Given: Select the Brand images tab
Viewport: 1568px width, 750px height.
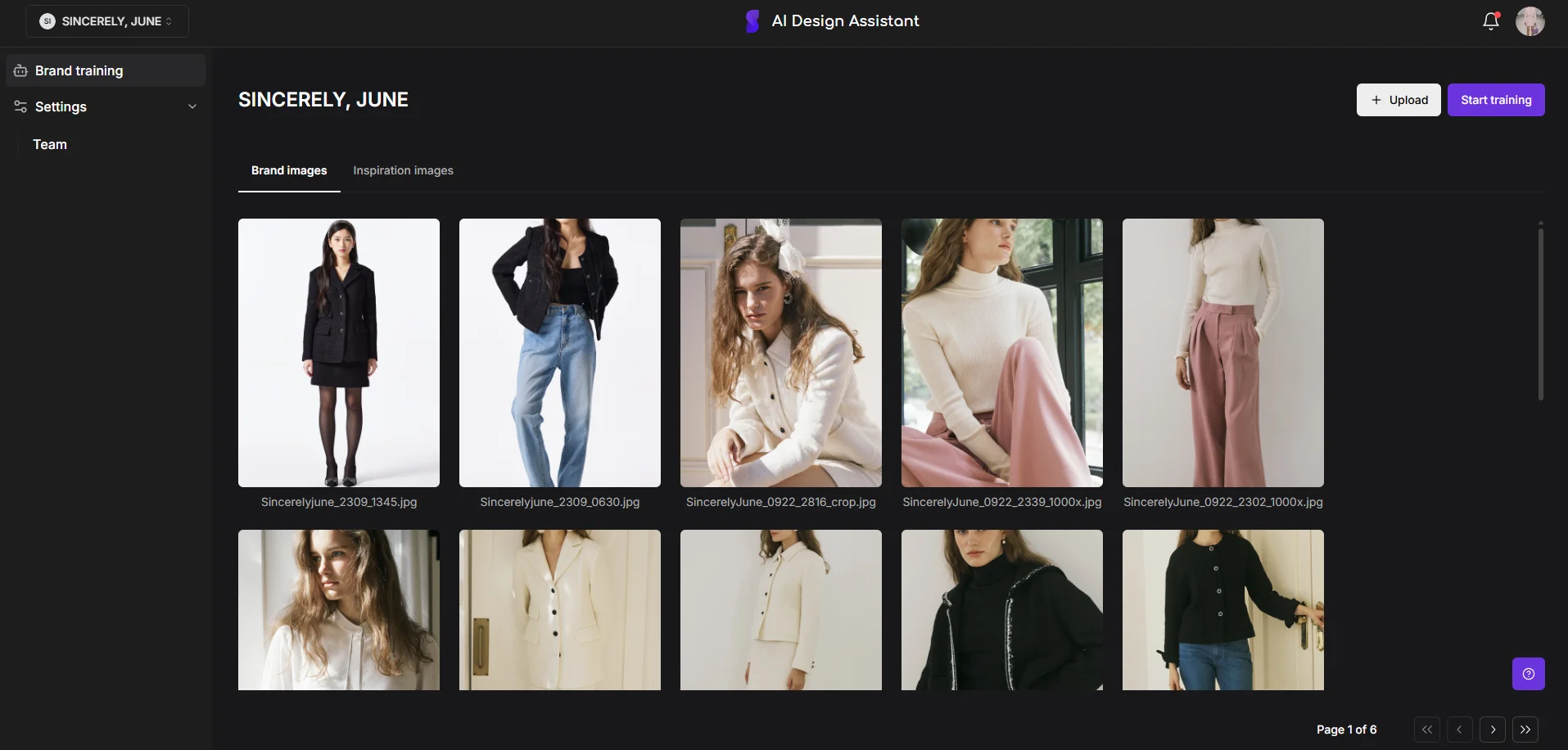Looking at the screenshot, I should [288, 170].
